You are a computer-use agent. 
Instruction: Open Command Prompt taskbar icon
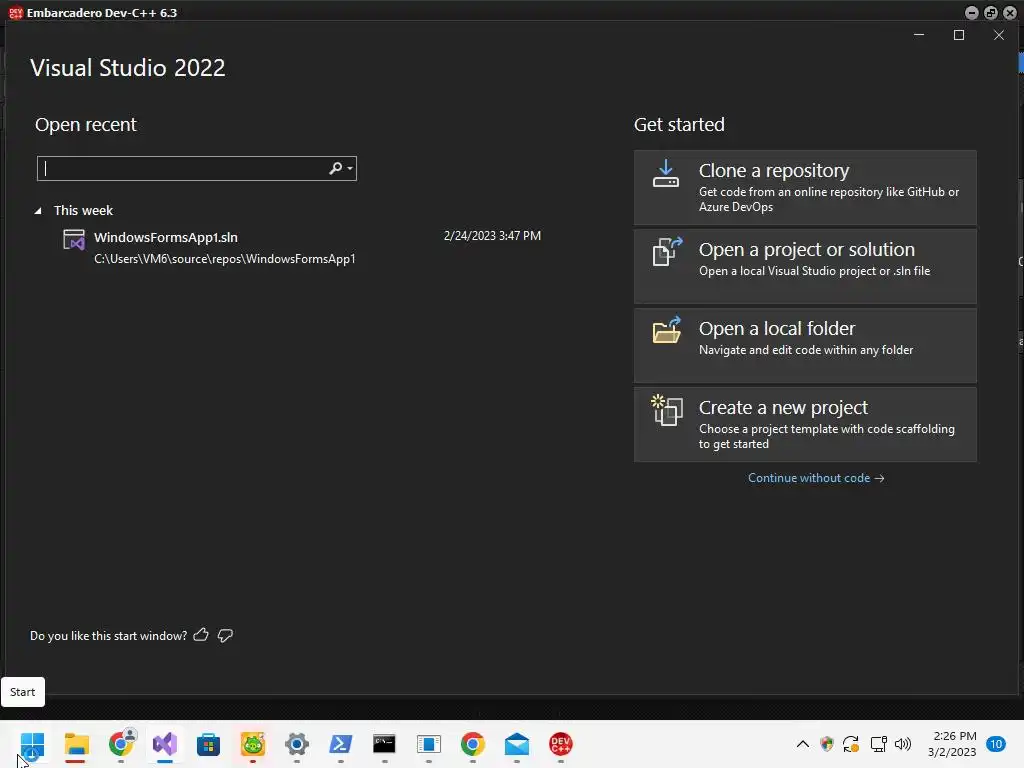(384, 744)
